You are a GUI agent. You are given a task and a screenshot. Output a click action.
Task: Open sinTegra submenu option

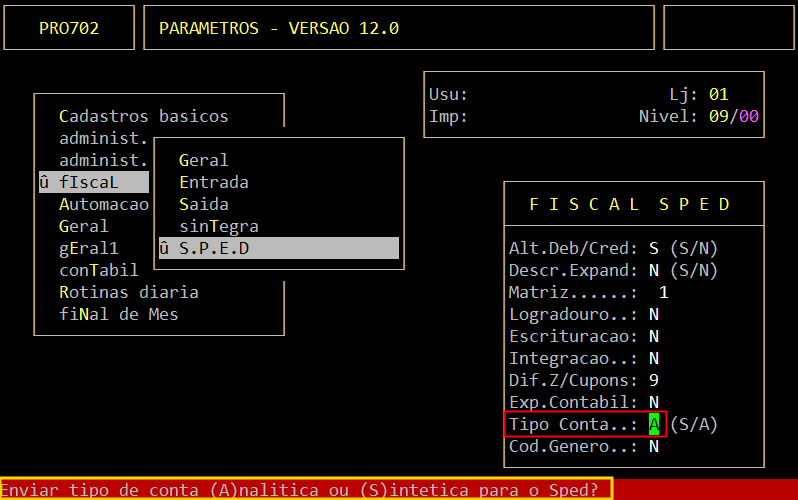(x=218, y=226)
